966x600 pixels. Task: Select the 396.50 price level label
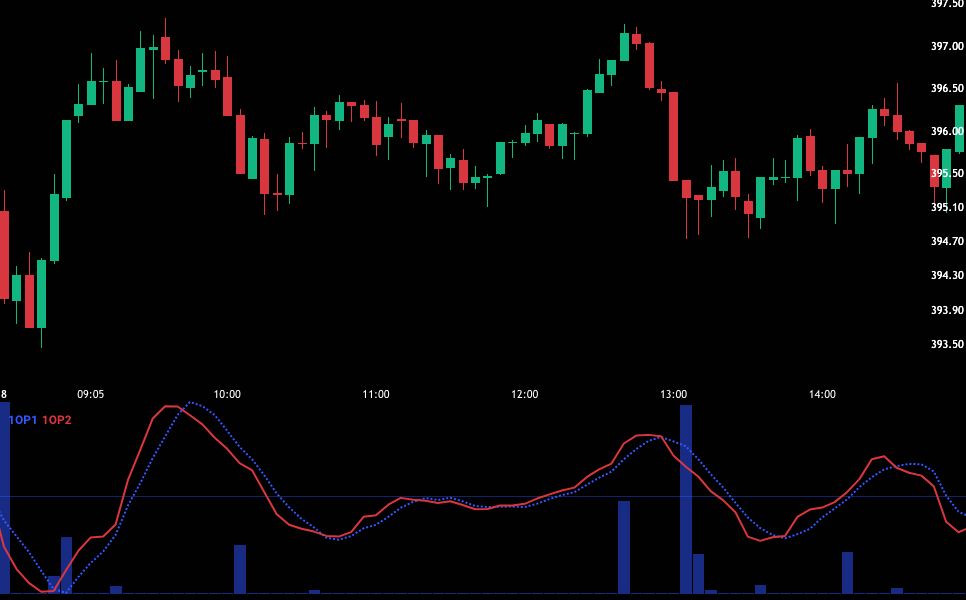click(947, 88)
